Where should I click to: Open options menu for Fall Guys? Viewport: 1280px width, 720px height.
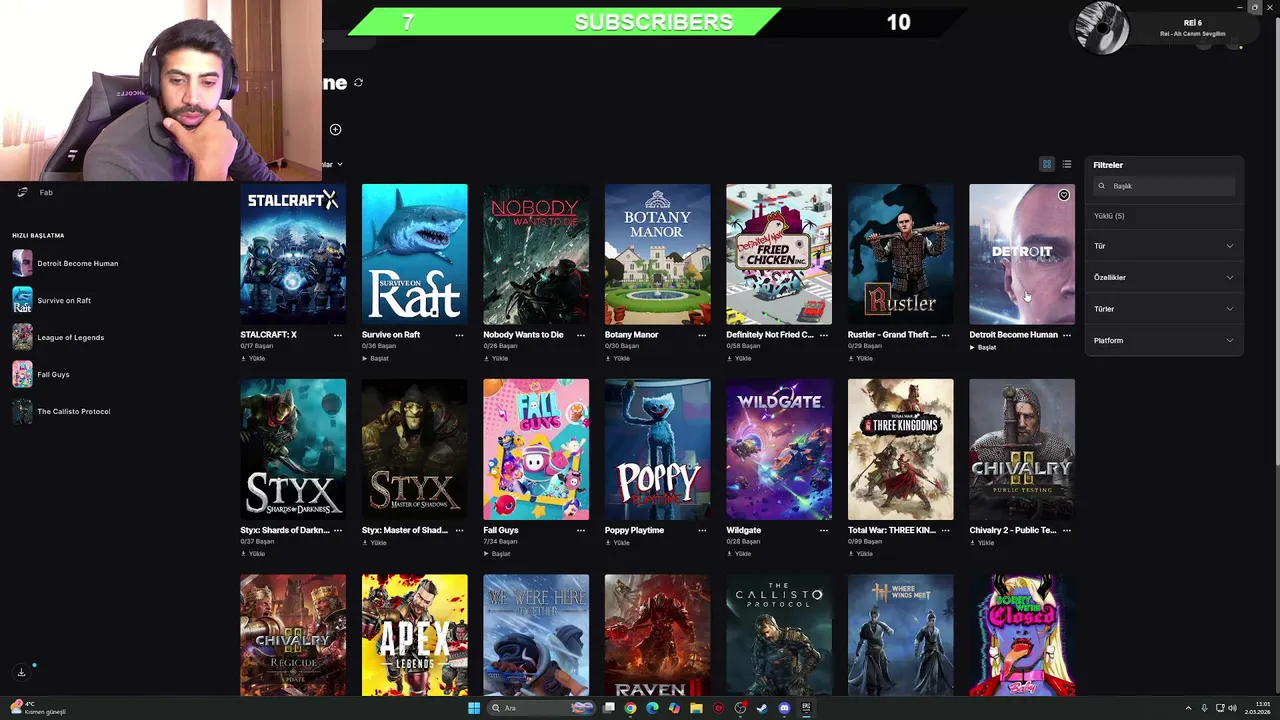click(x=581, y=530)
